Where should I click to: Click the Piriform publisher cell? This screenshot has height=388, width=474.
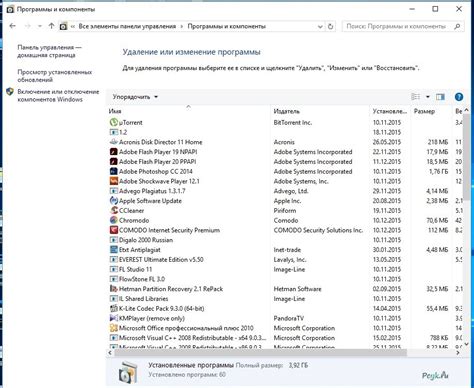click(285, 211)
